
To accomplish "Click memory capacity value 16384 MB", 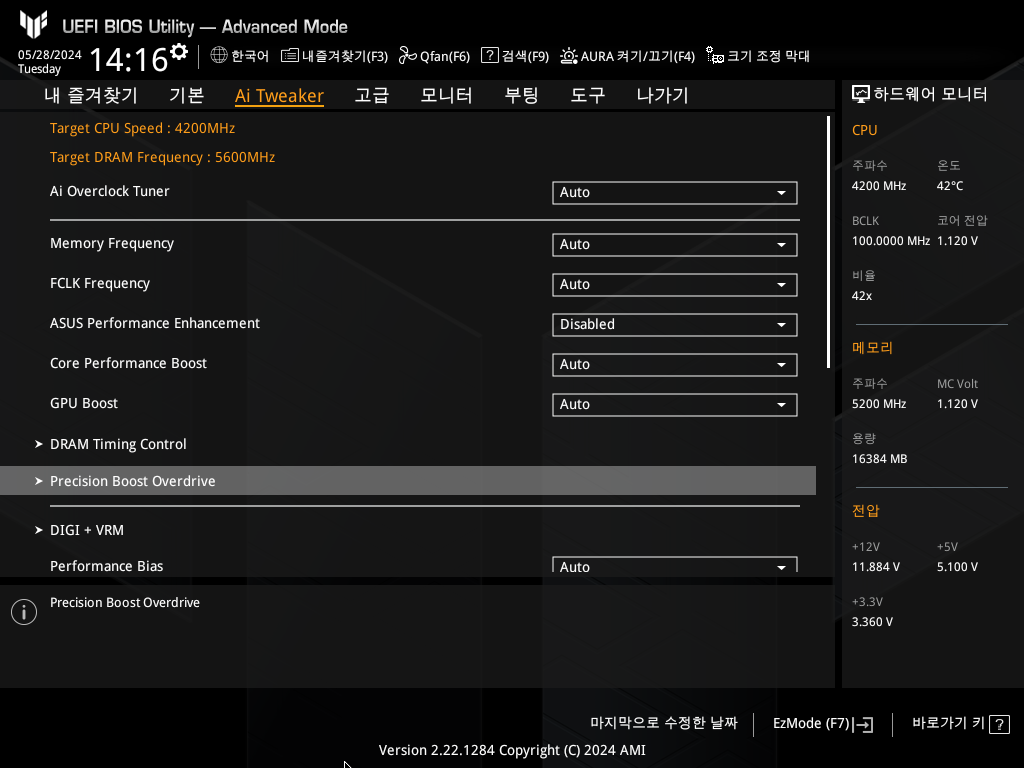I will [x=880, y=459].
